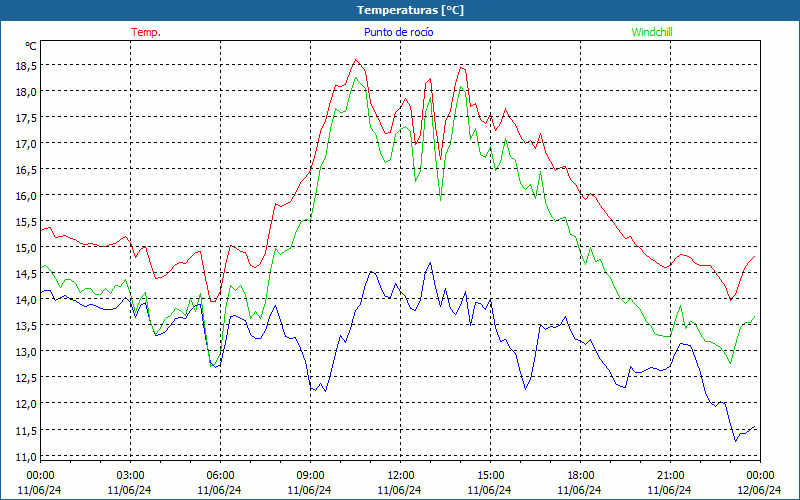800x500 pixels.
Task: Click the 12:00 time label on the x-axis
Action: point(401,475)
